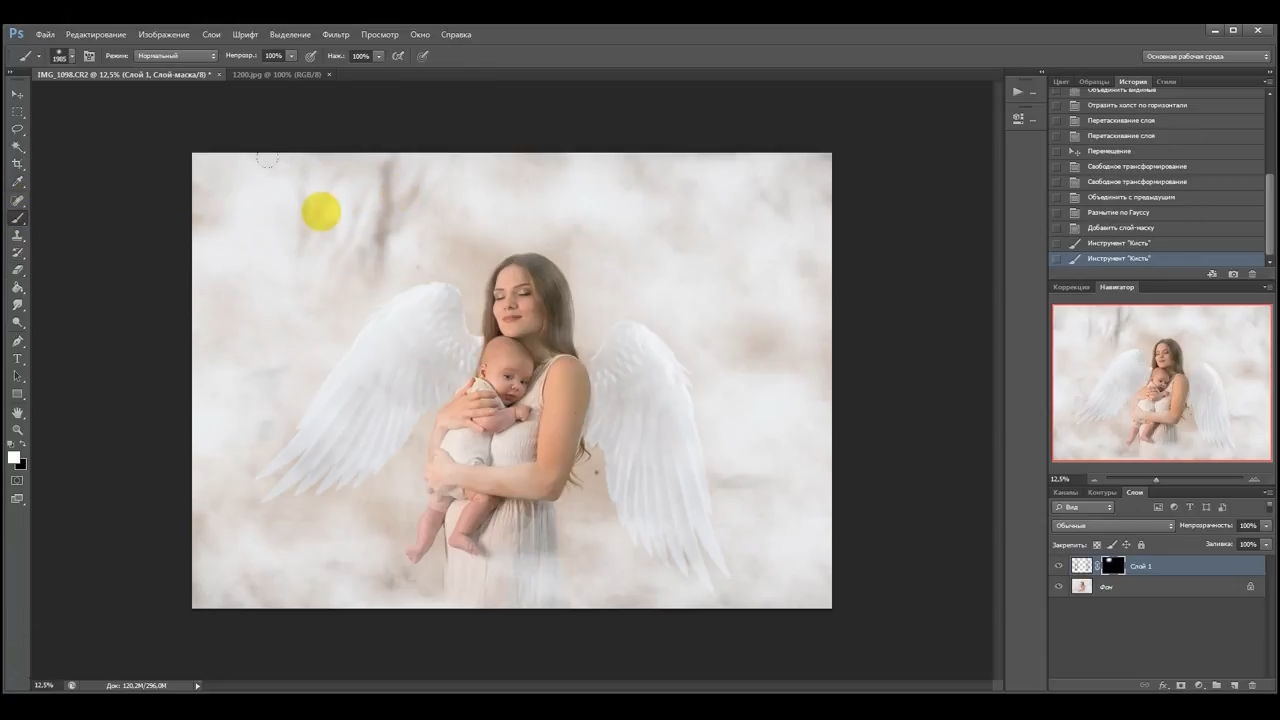Image resolution: width=1280 pixels, height=720 pixels.
Task: Create new adjustment layer icon
Action: pos(1199,685)
